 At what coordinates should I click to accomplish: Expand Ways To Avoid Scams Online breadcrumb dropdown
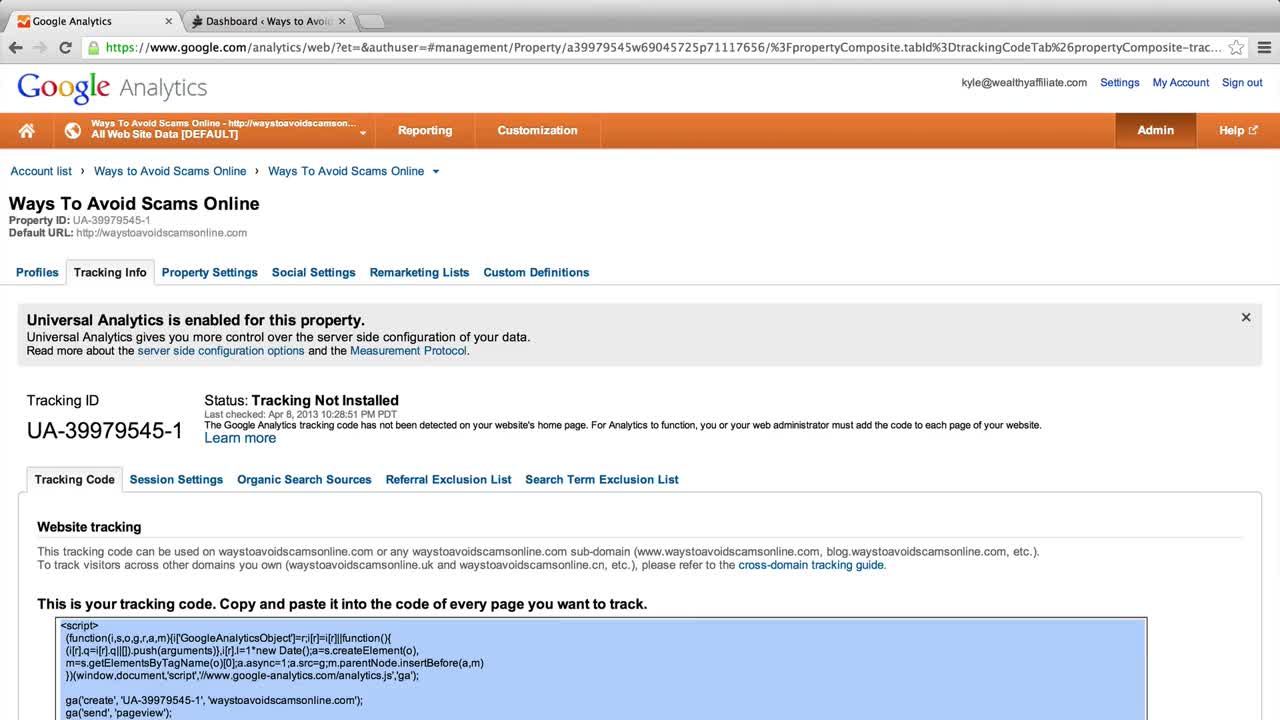(435, 171)
